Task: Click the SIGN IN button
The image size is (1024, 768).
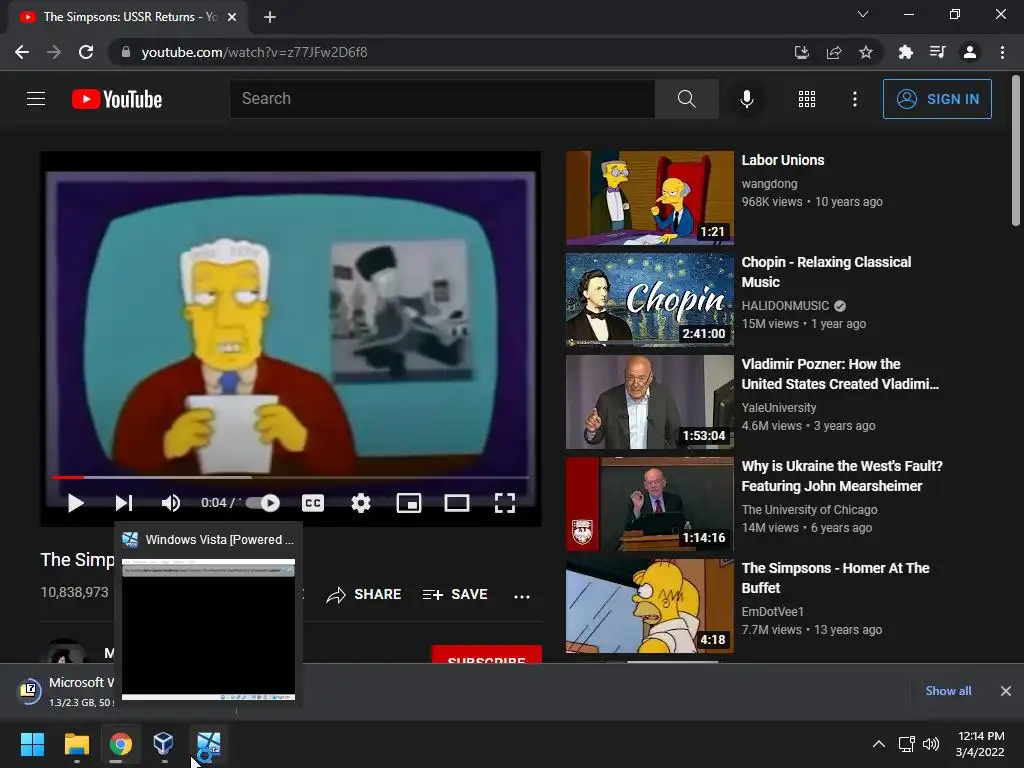Action: tap(937, 99)
